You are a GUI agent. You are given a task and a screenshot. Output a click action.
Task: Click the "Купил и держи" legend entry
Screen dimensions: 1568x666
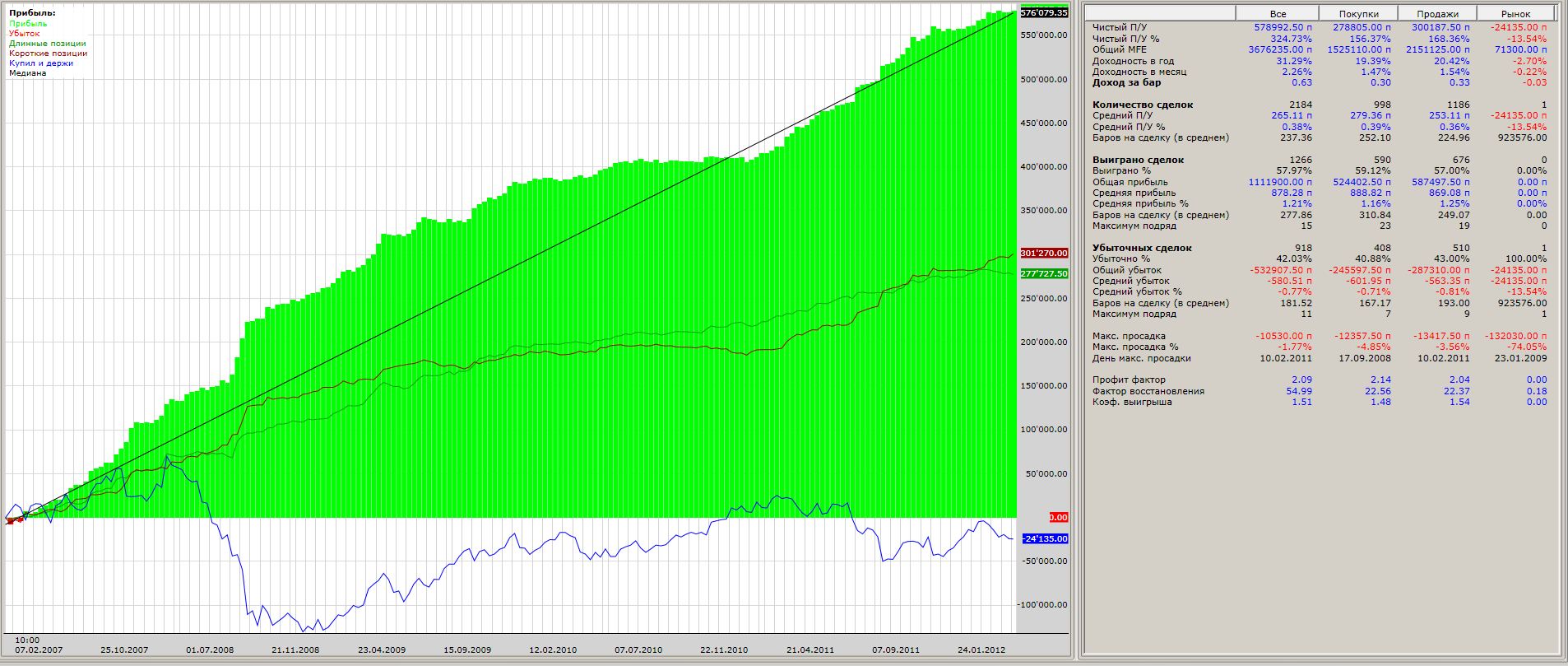[x=41, y=63]
